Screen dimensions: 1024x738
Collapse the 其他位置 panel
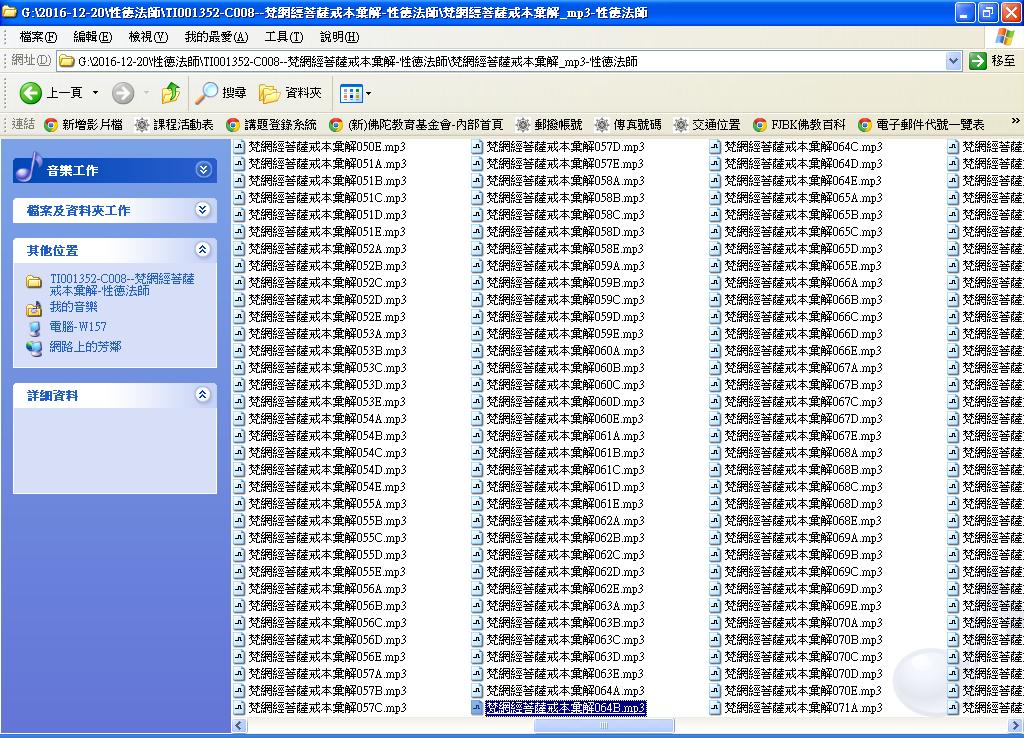tap(203, 250)
